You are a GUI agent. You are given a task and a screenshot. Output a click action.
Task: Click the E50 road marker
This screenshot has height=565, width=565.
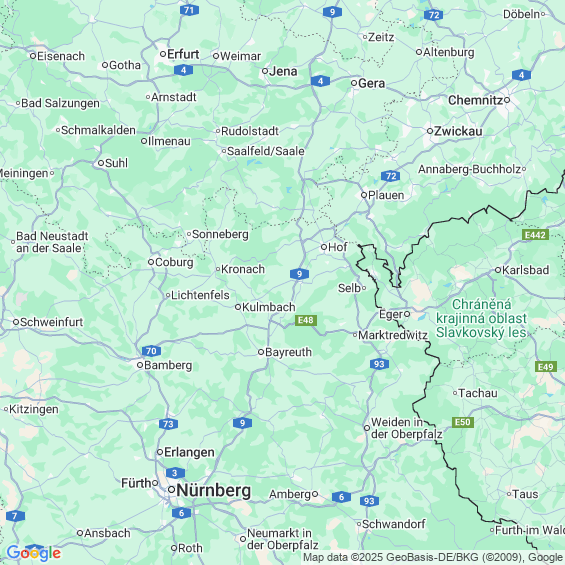(463, 422)
